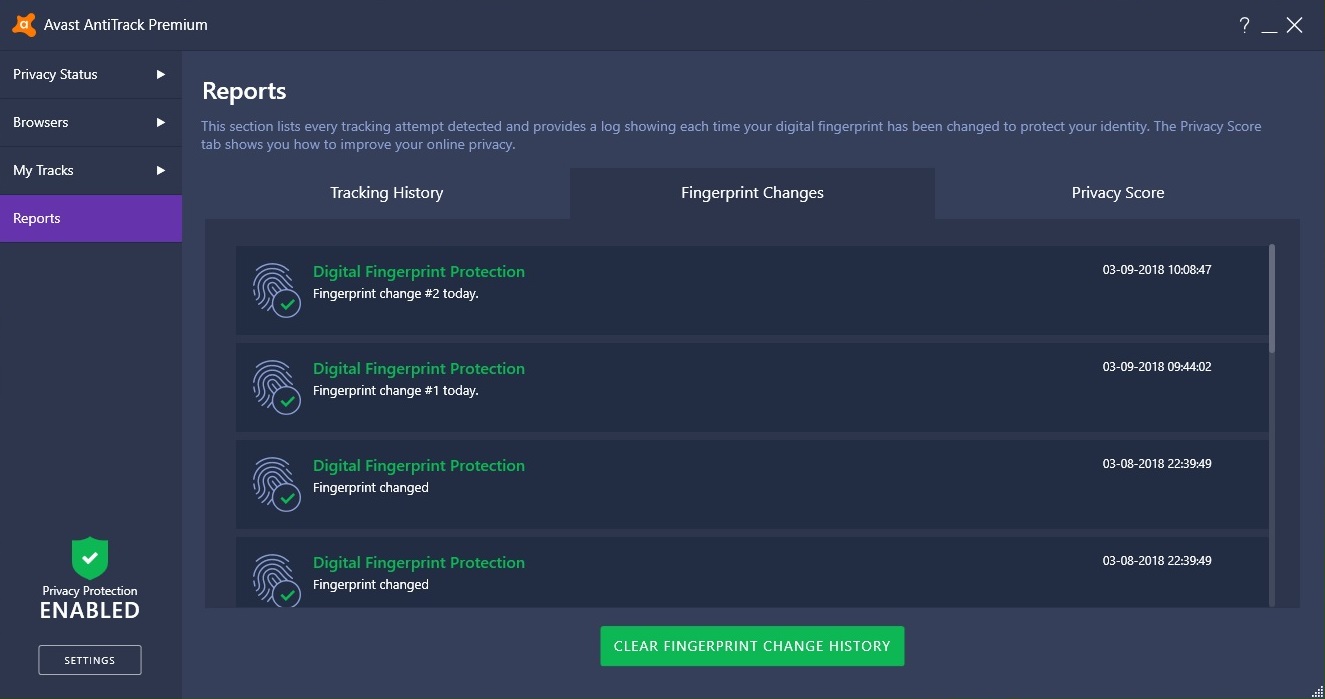Open the Privacy Score tab
Image resolution: width=1325 pixels, height=699 pixels.
(x=1117, y=193)
